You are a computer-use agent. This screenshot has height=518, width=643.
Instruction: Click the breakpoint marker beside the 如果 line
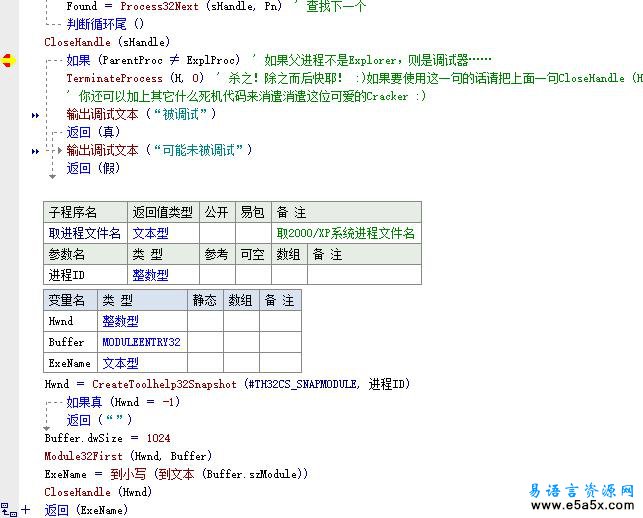pos(9,61)
